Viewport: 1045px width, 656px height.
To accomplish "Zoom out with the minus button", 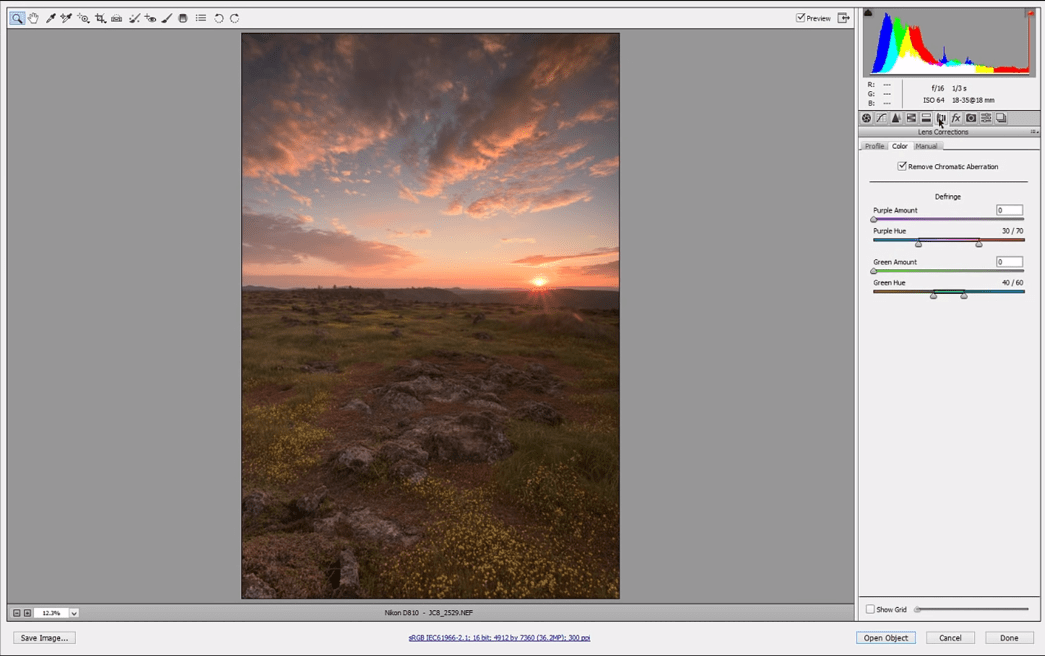I will point(17,613).
